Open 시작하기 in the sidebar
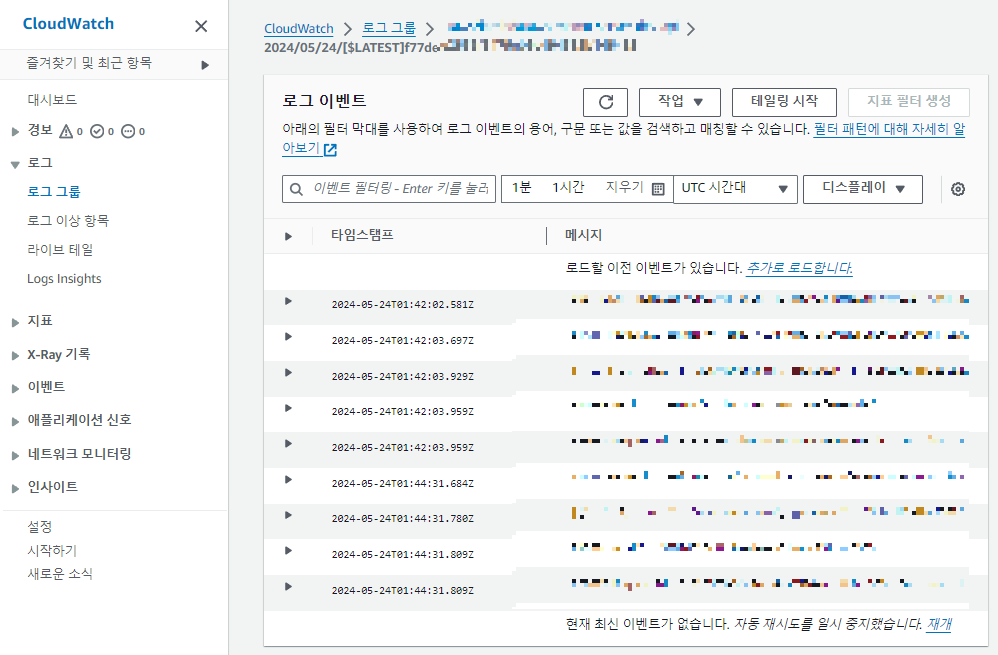Image resolution: width=998 pixels, height=655 pixels. [x=52, y=551]
